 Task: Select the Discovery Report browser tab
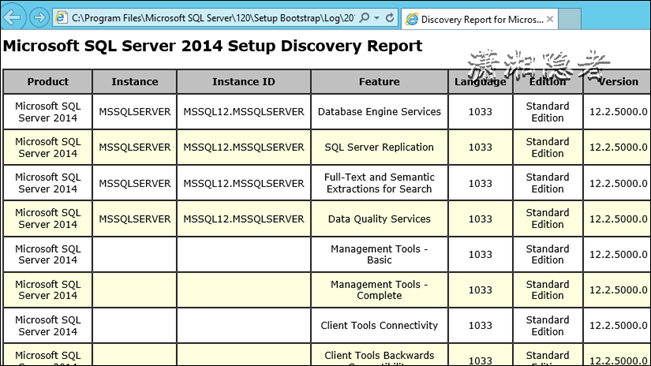[x=480, y=19]
